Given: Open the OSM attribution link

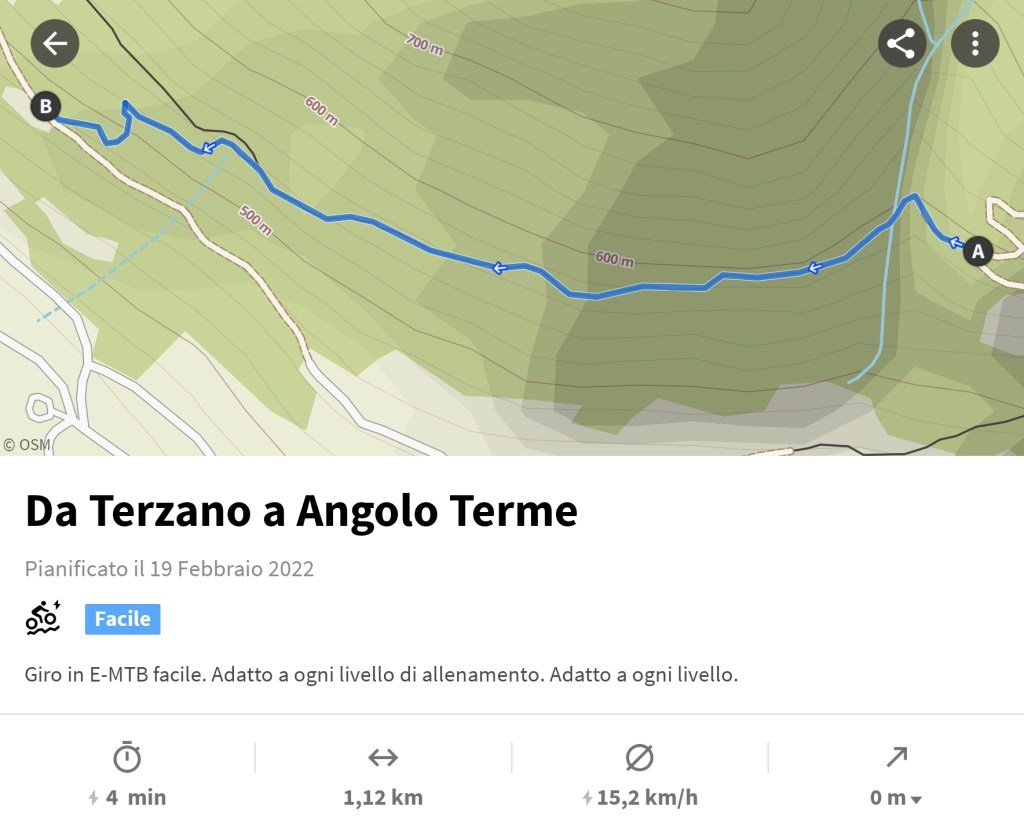Looking at the screenshot, I should [x=27, y=444].
